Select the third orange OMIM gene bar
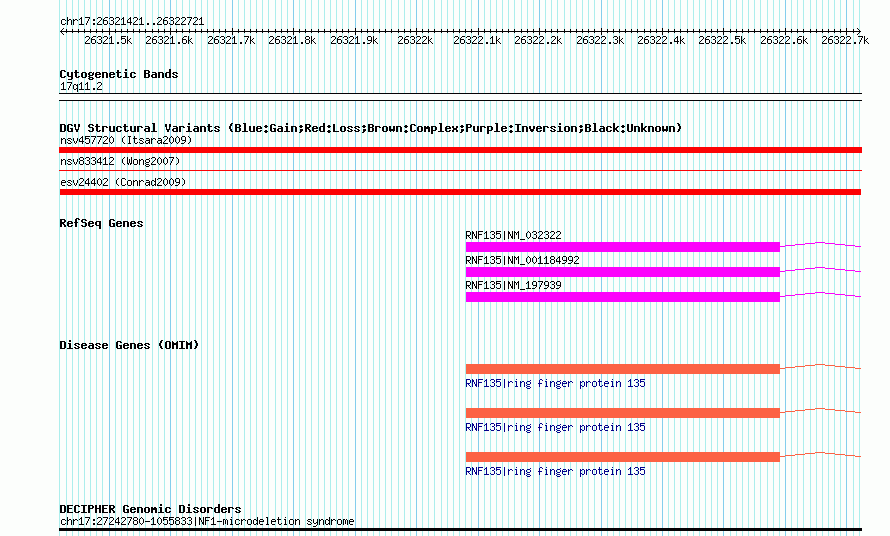890x536 pixels. point(623,457)
